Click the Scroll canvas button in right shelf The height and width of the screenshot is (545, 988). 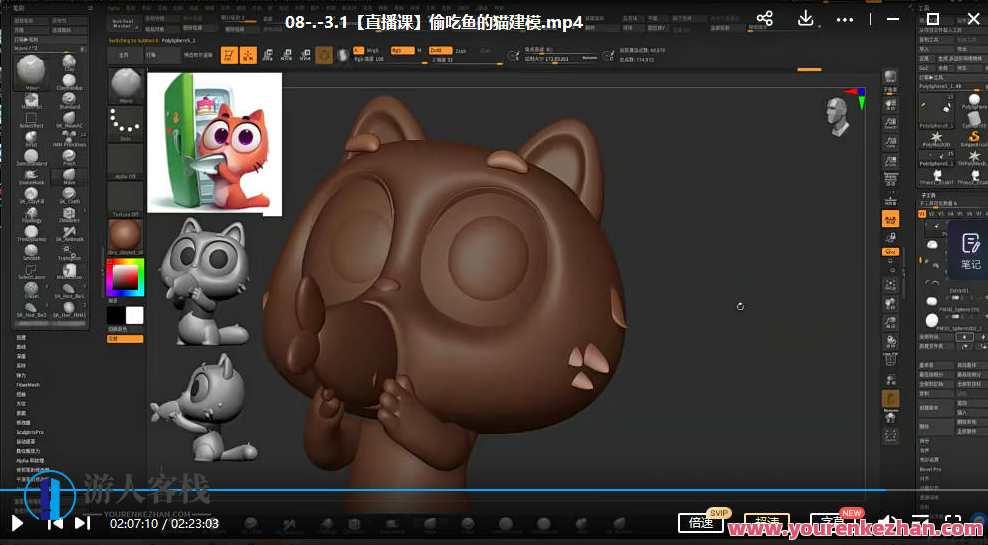(890, 123)
